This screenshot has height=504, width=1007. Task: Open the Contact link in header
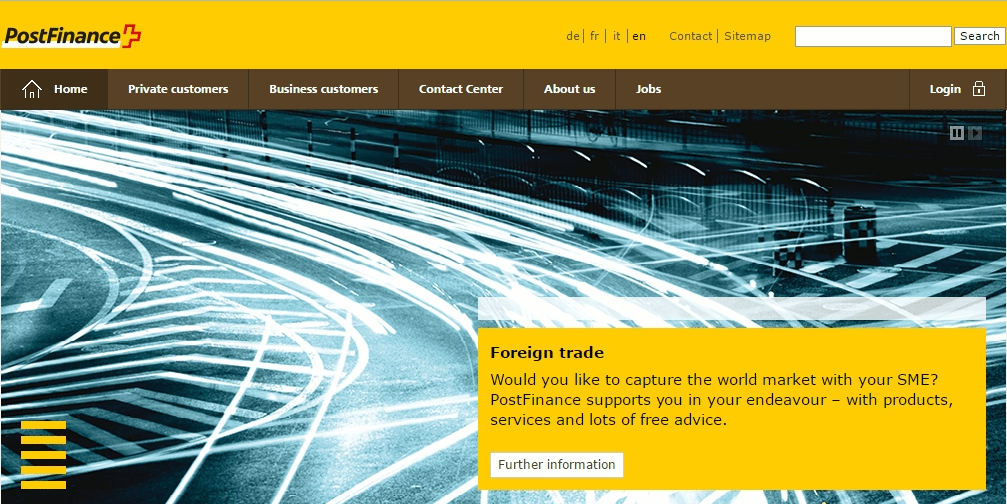690,36
